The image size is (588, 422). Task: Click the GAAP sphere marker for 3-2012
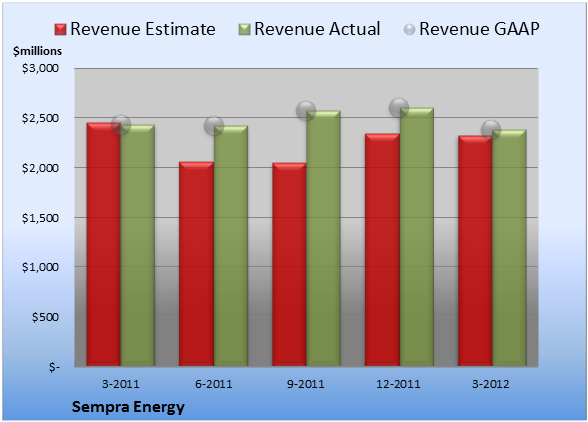491,130
